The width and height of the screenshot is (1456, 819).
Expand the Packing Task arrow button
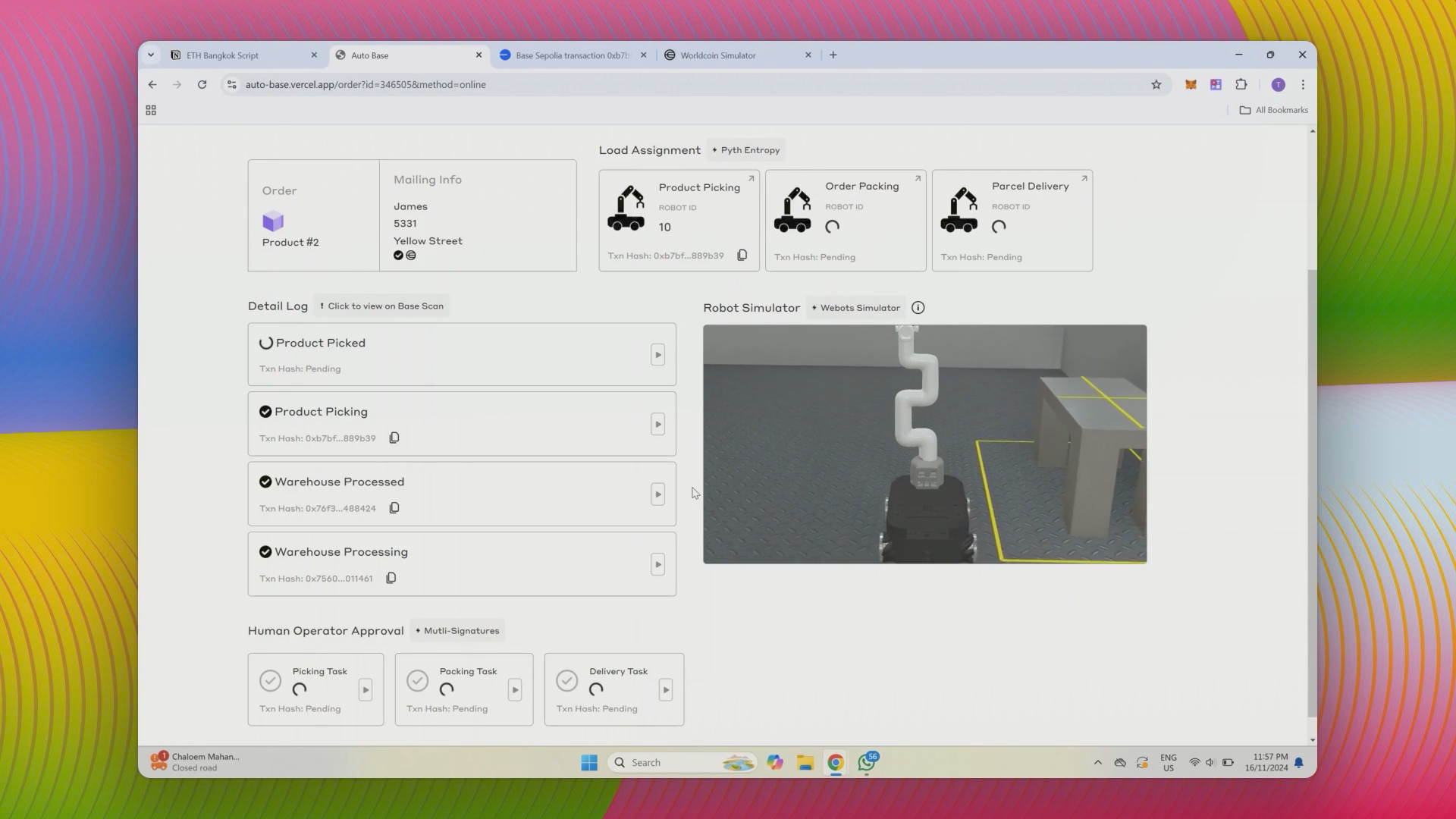tap(515, 690)
